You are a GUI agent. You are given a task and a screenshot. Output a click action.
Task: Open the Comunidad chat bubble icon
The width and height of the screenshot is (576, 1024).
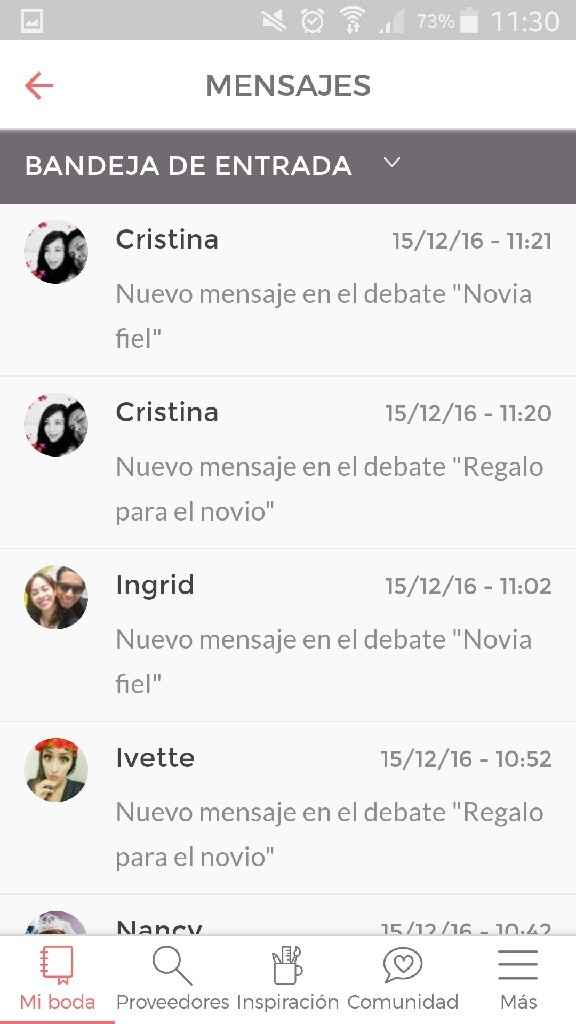[402, 965]
